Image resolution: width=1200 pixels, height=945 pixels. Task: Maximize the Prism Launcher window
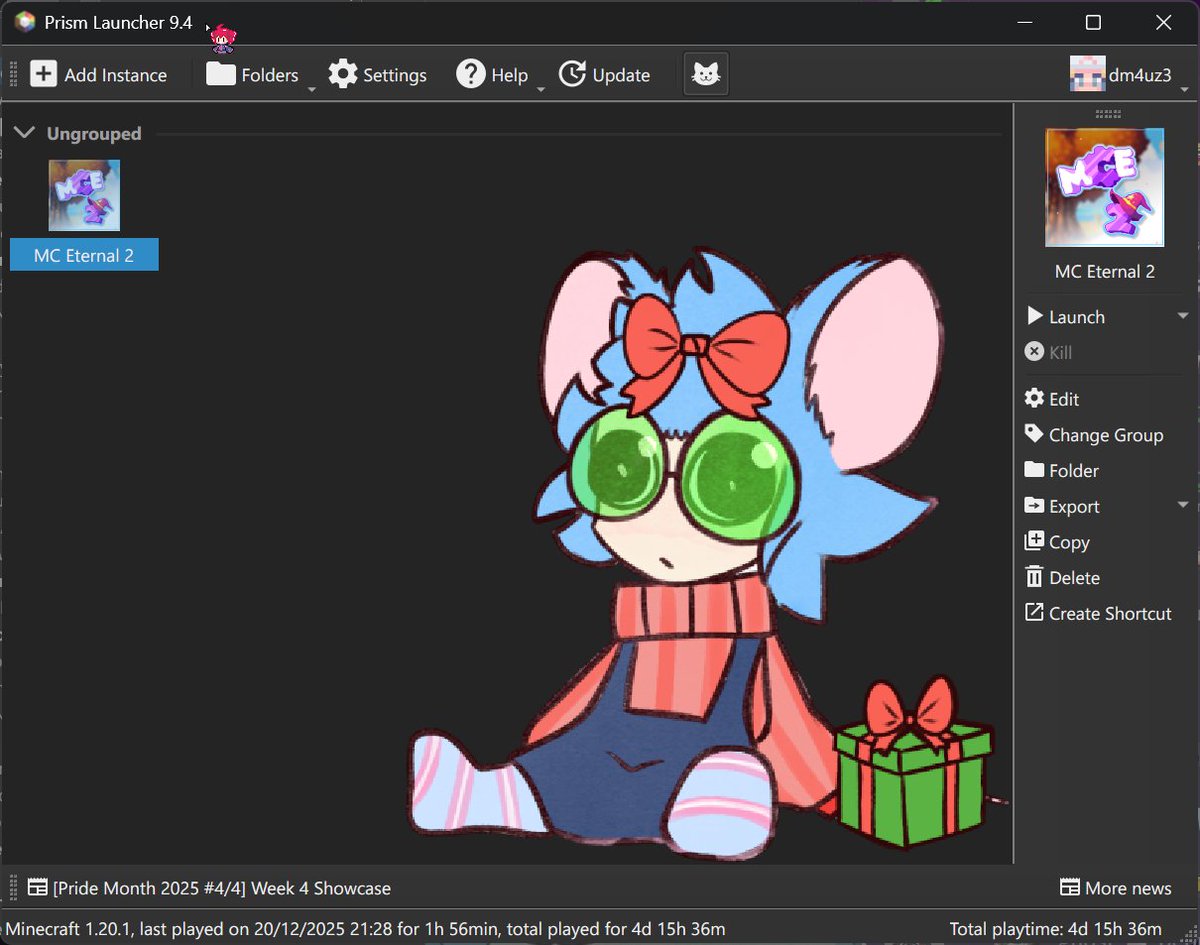tap(1093, 22)
